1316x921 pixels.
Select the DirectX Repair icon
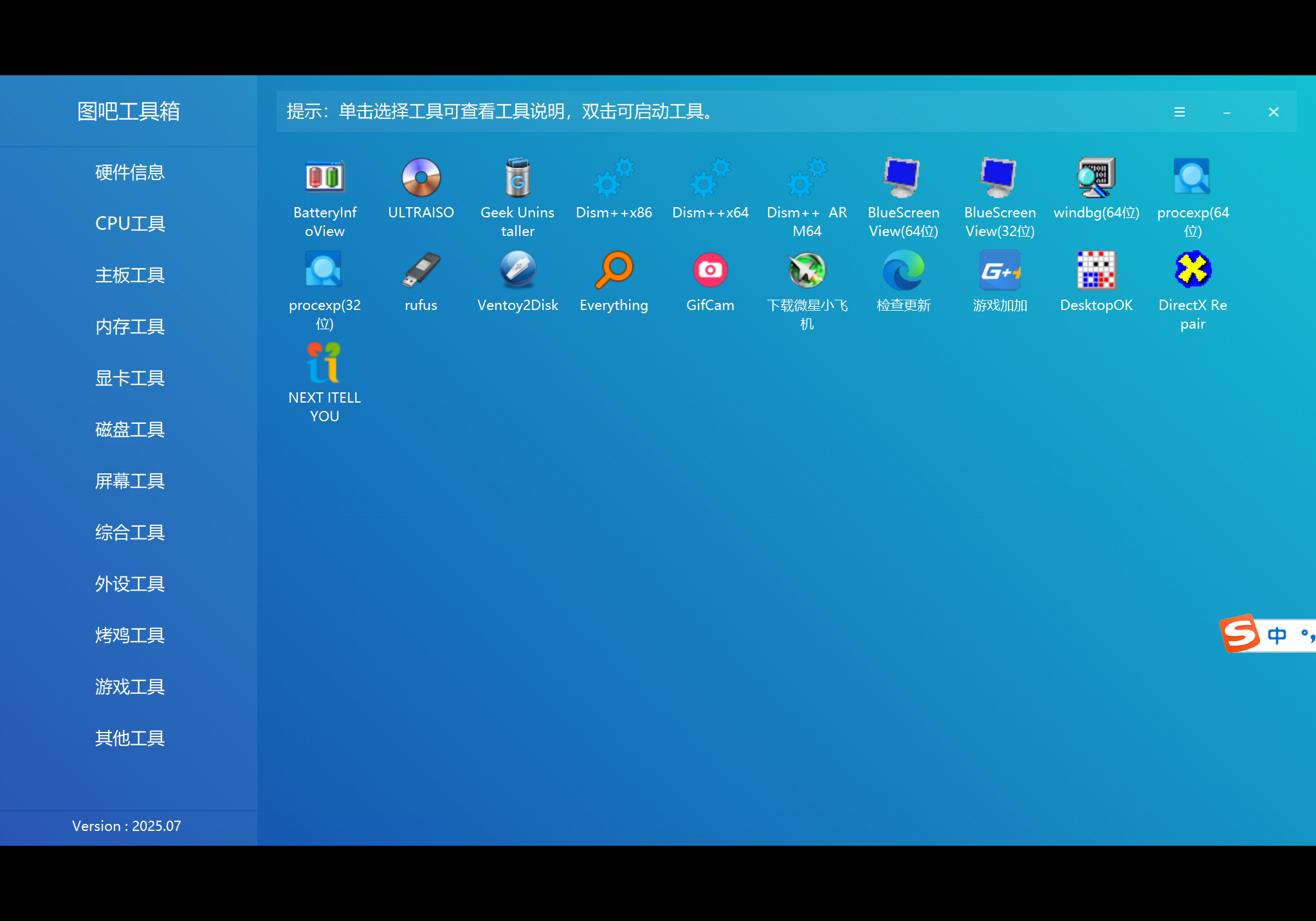pyautogui.click(x=1193, y=269)
